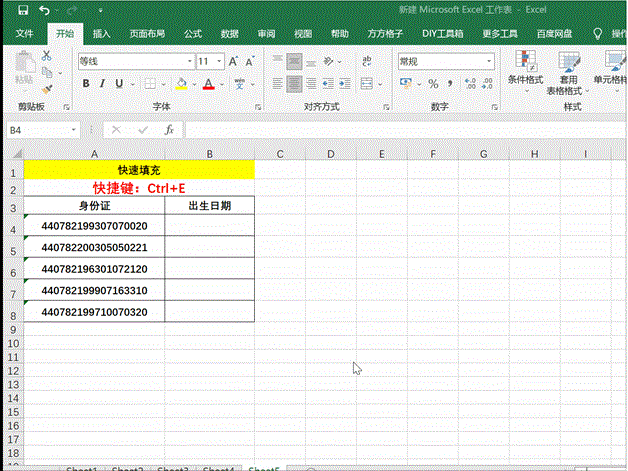Switch to the 插入 ribbon tab
The height and width of the screenshot is (471, 628).
pos(102,34)
